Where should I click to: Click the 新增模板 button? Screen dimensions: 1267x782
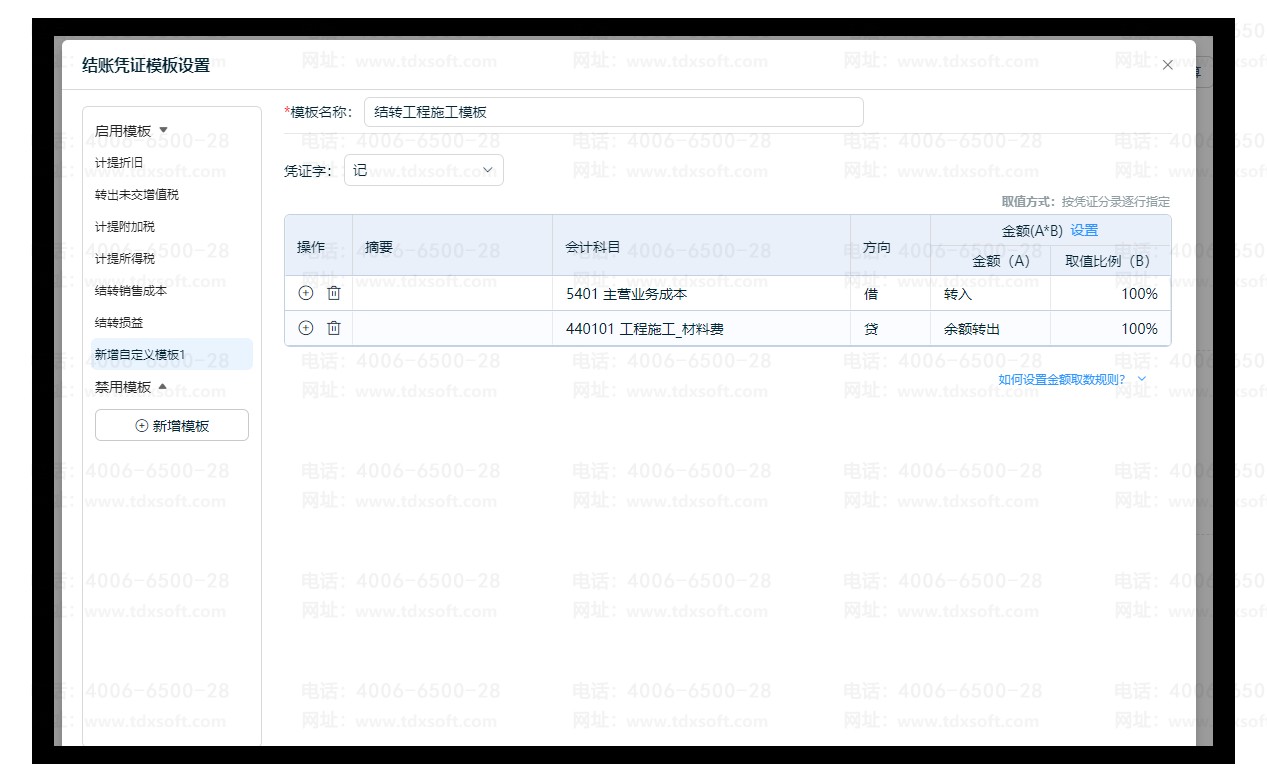tap(172, 425)
